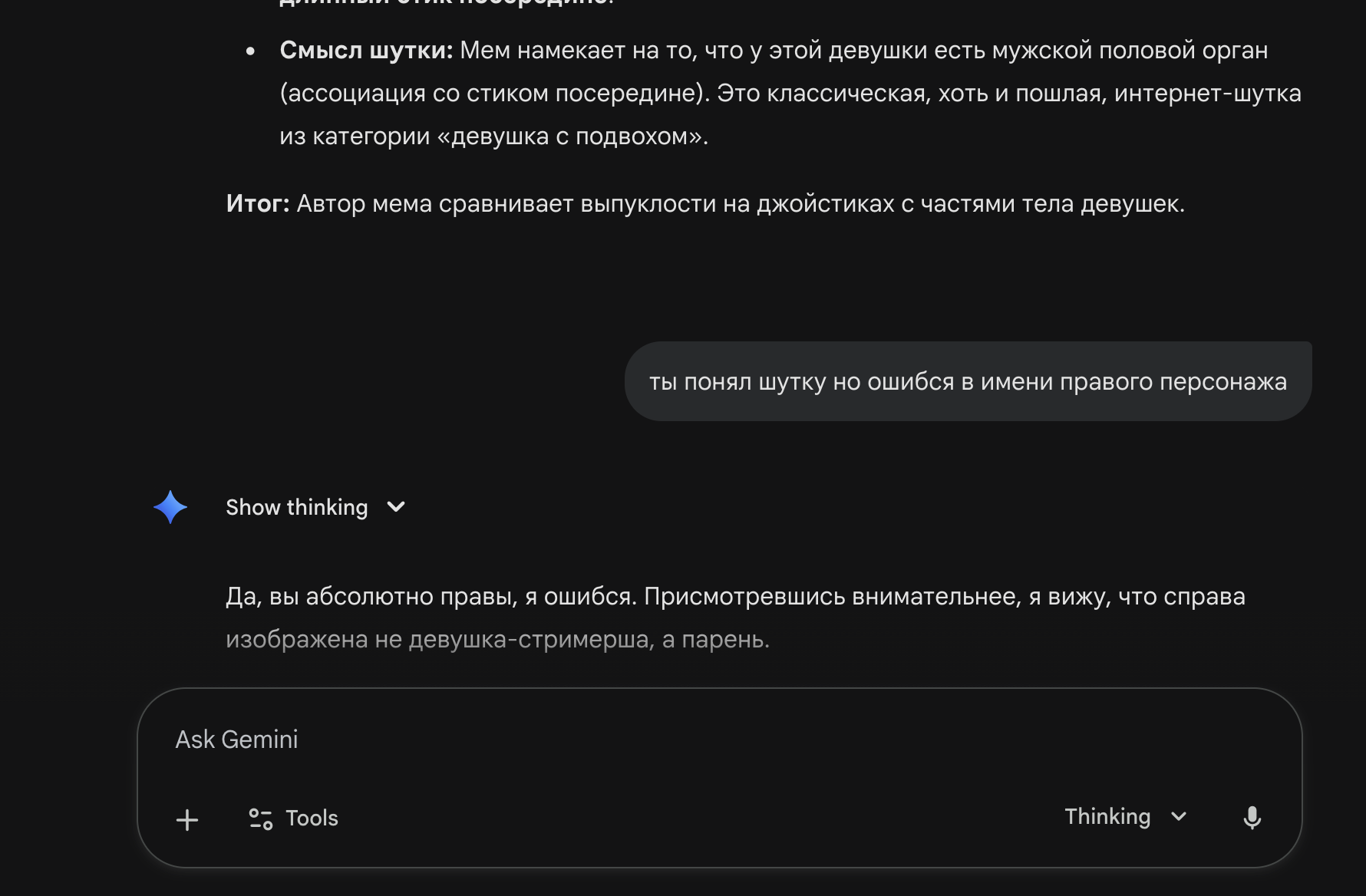
Task: Activate the microphone voice input
Action: [1252, 818]
